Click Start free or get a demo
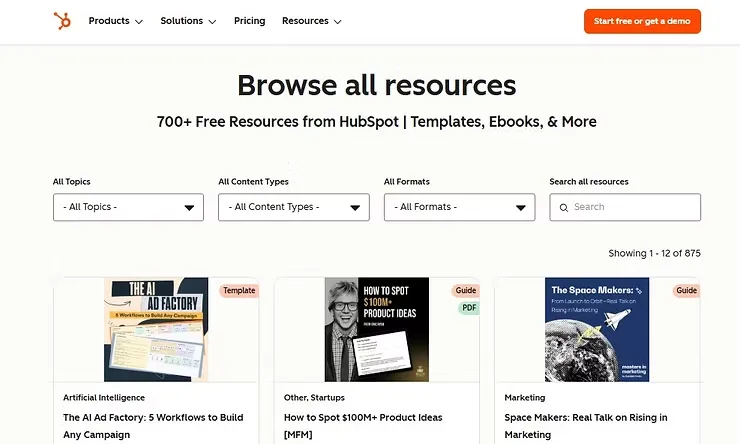The height and width of the screenshot is (444, 740). tap(642, 21)
